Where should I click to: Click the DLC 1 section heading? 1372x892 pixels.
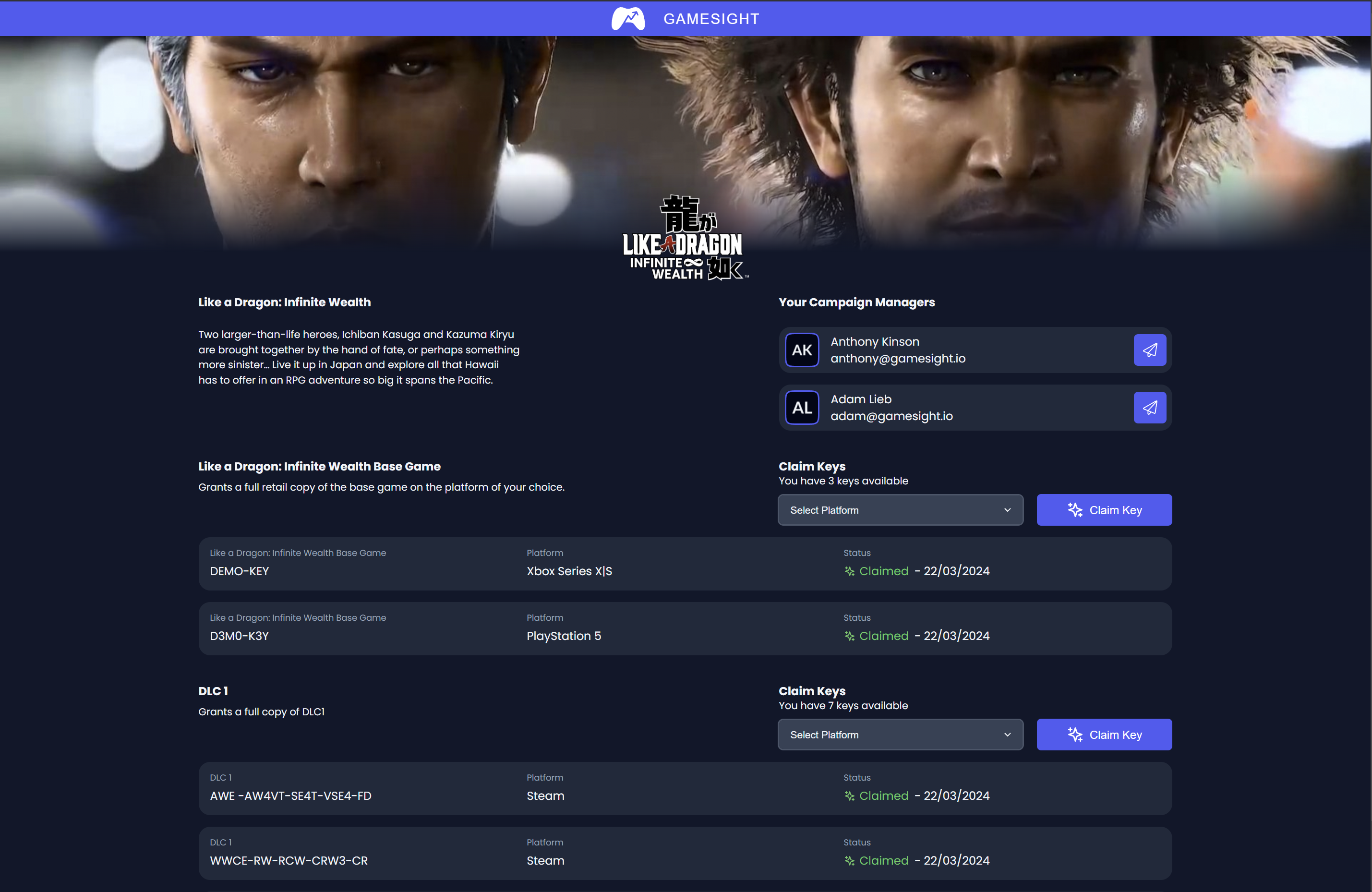(x=213, y=691)
